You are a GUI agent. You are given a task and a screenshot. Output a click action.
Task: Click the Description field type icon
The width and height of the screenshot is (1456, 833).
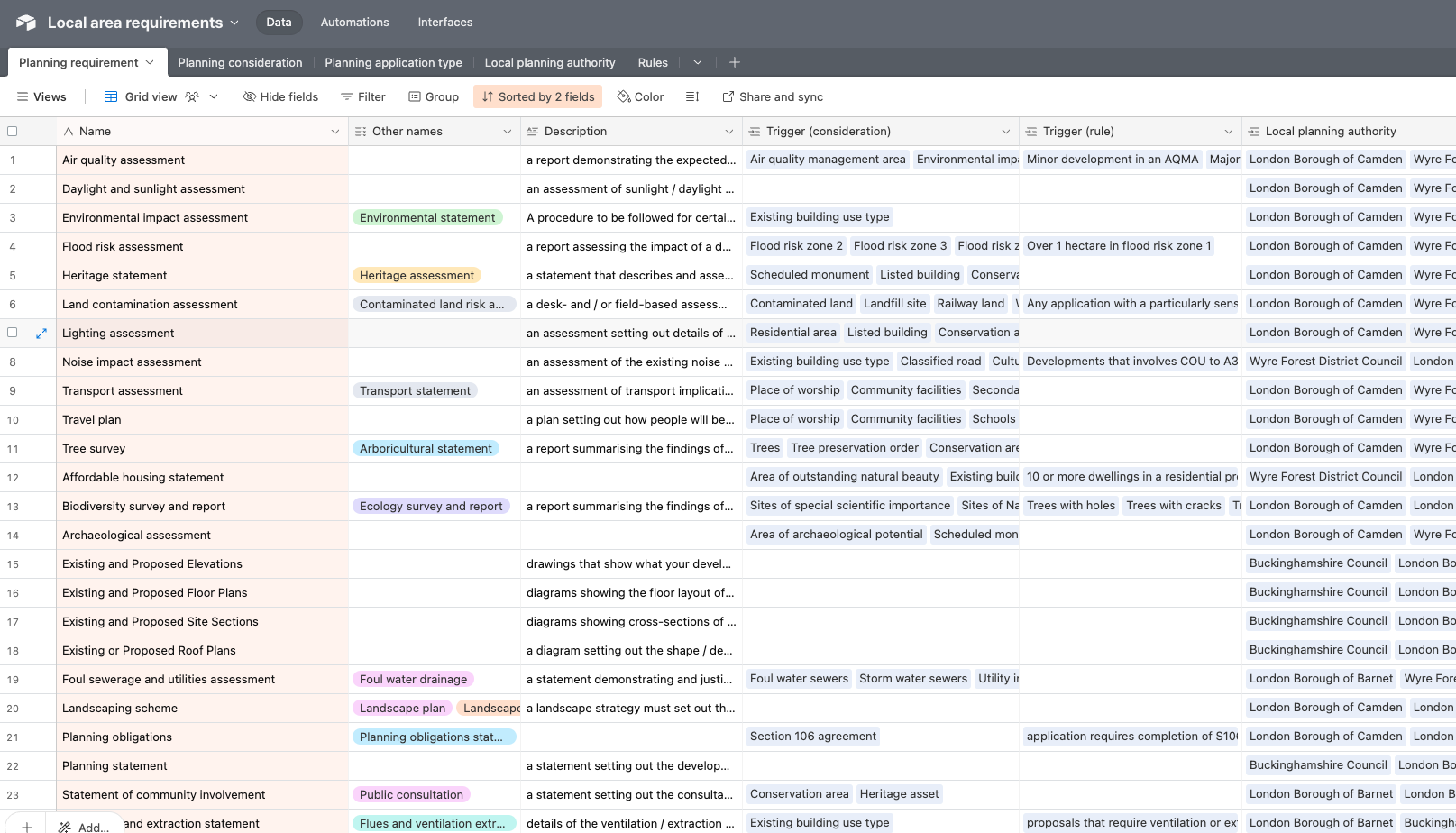533,132
